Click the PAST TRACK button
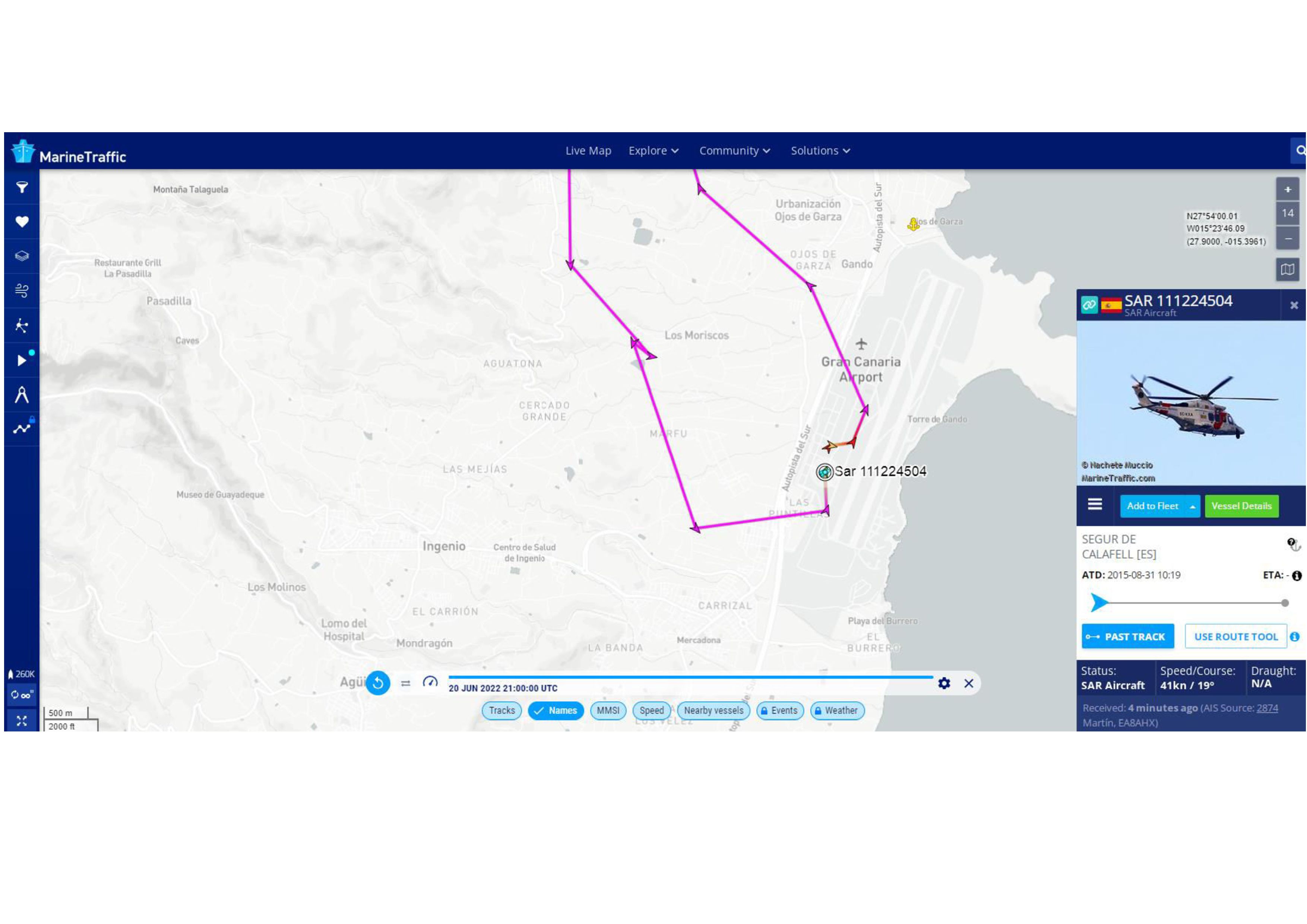 pos(1127,637)
